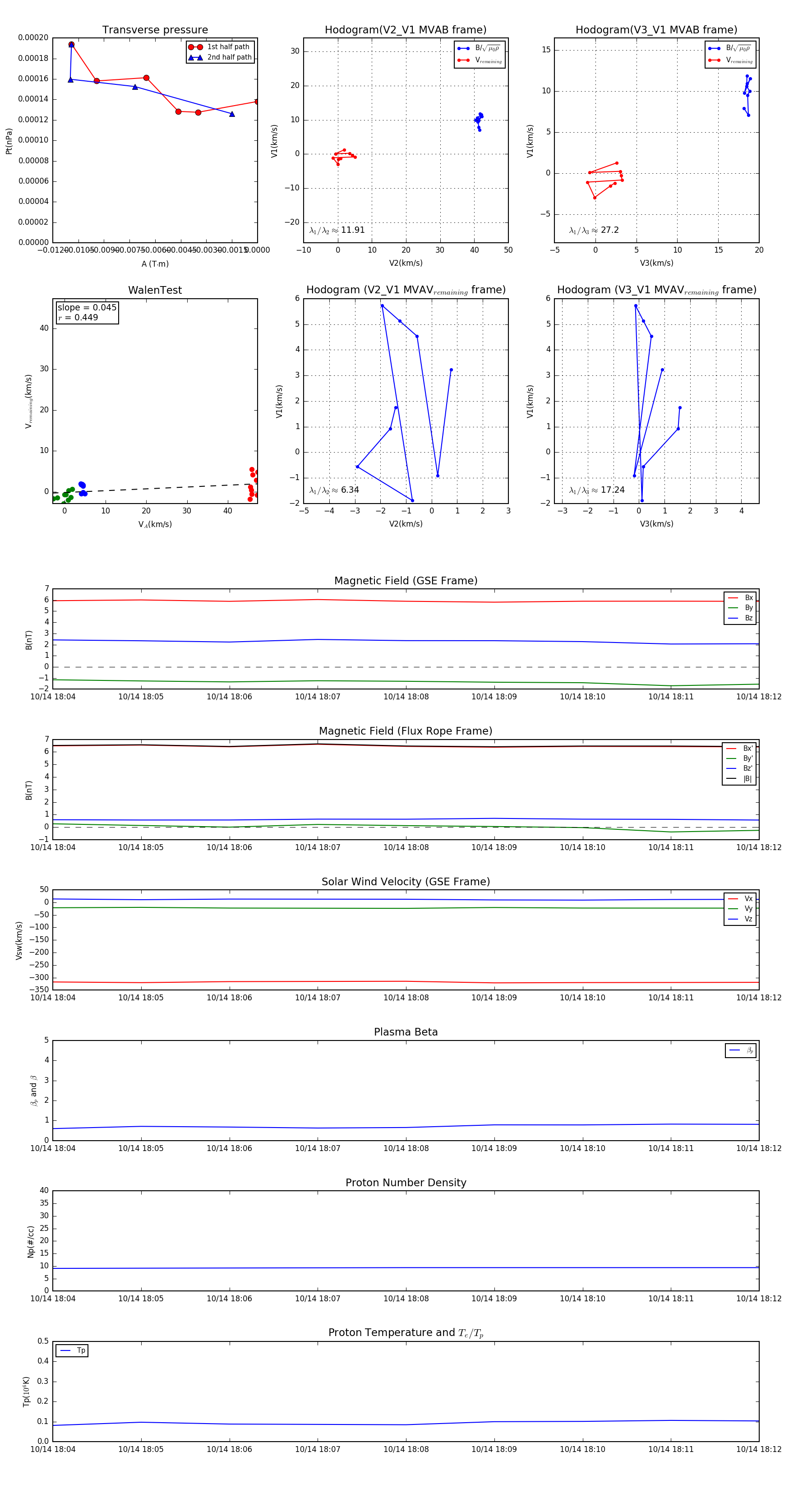812x1489 pixels.
Task: Click the "Hodogram(V3_V1 MVAB frame)" title
Action: point(656,30)
